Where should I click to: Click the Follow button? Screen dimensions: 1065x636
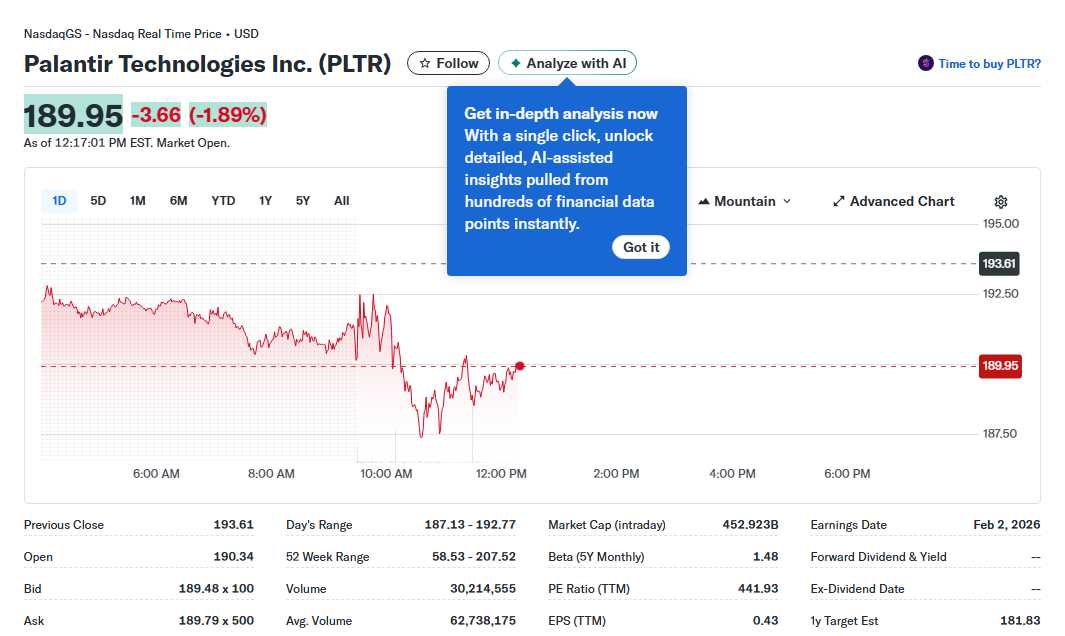[x=448, y=62]
